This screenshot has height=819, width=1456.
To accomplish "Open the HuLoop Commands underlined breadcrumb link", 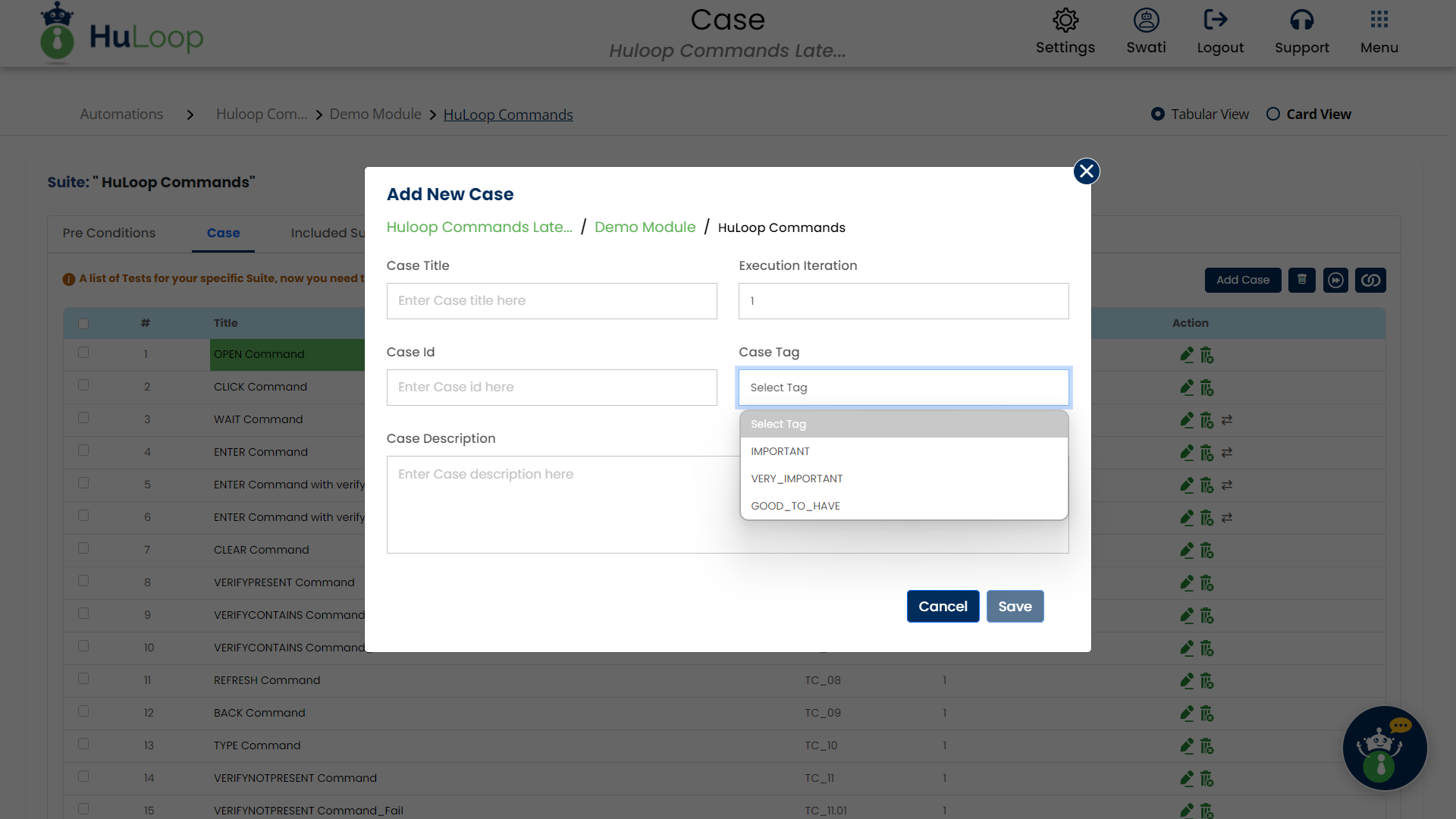I will 508,115.
